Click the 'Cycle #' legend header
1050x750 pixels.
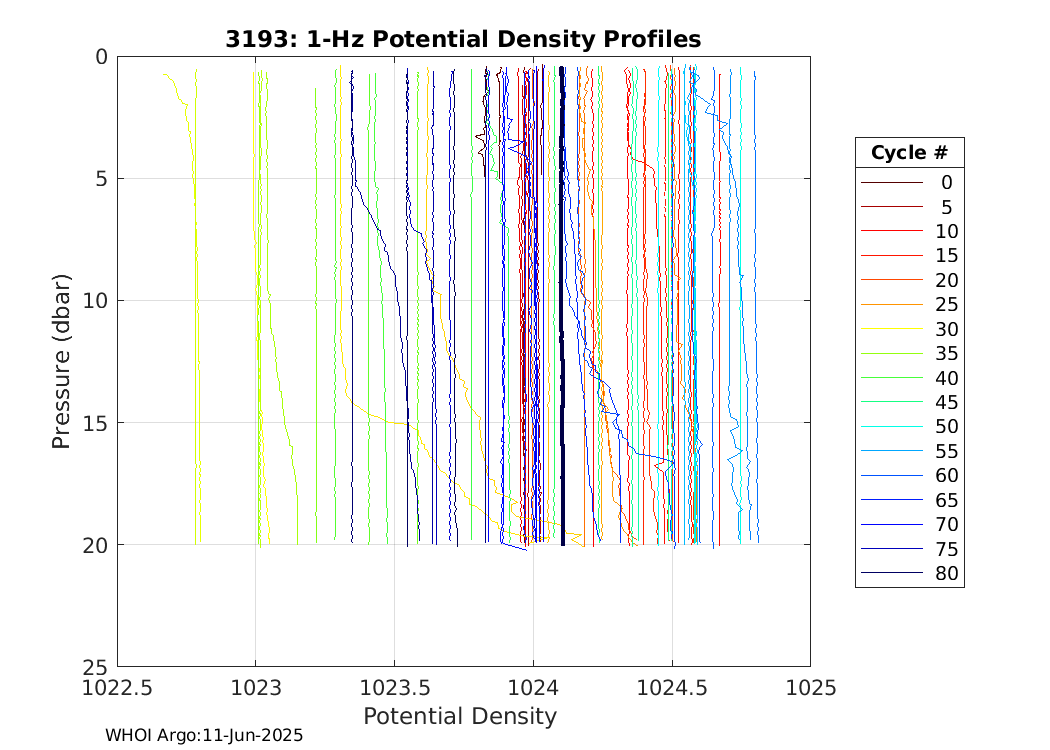tap(909, 153)
